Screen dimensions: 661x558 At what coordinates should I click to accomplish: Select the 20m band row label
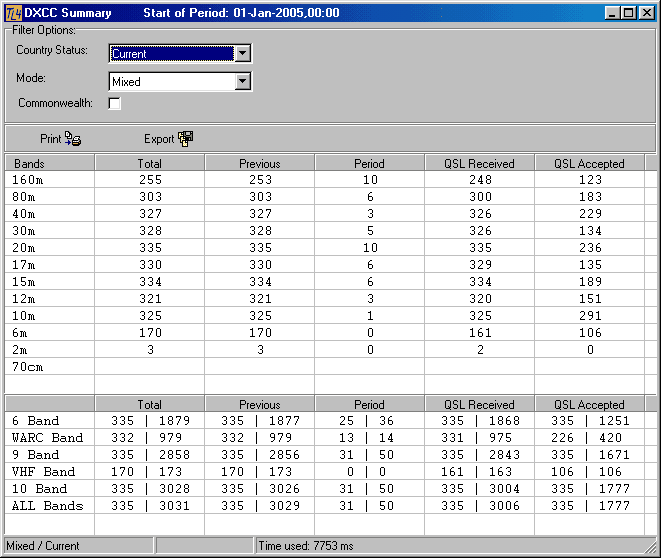[24, 248]
